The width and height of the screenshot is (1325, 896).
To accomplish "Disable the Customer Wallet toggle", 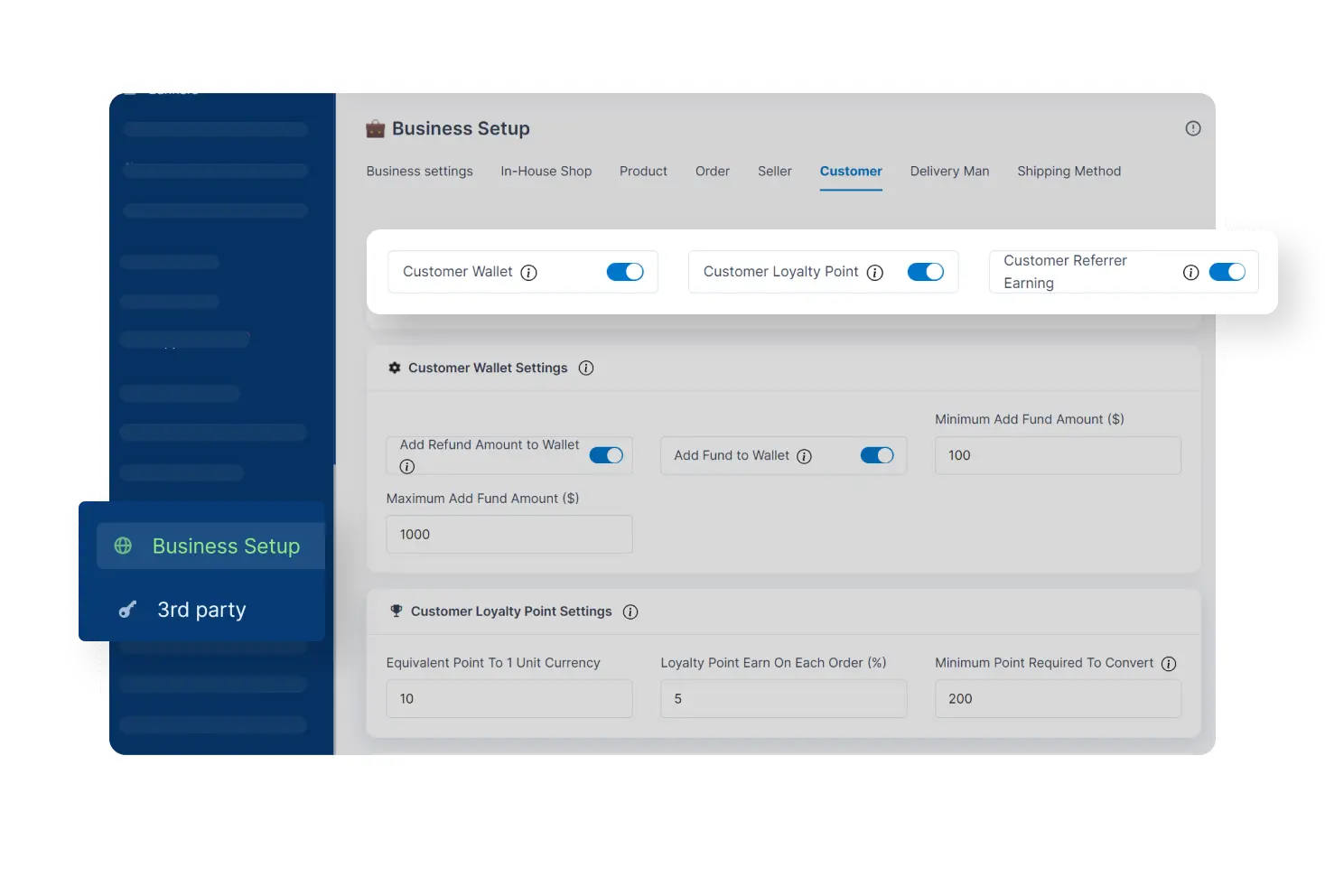I will coord(625,271).
